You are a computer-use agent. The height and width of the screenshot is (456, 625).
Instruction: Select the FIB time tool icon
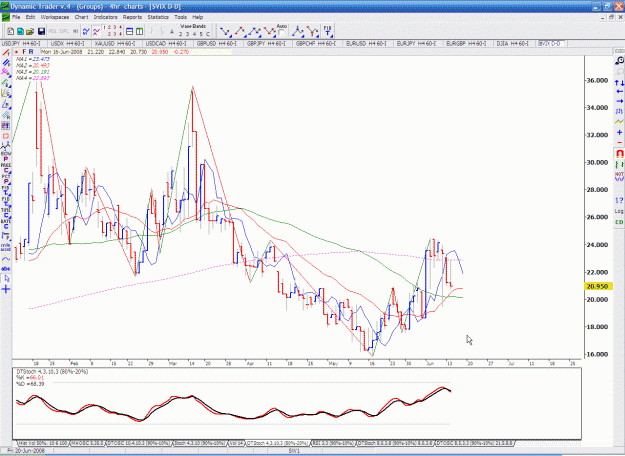point(327,31)
